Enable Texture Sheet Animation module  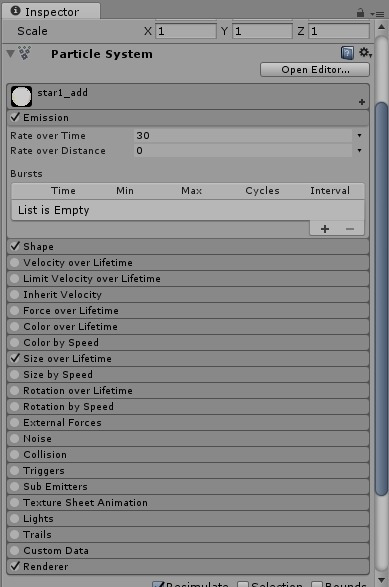(x=15, y=502)
